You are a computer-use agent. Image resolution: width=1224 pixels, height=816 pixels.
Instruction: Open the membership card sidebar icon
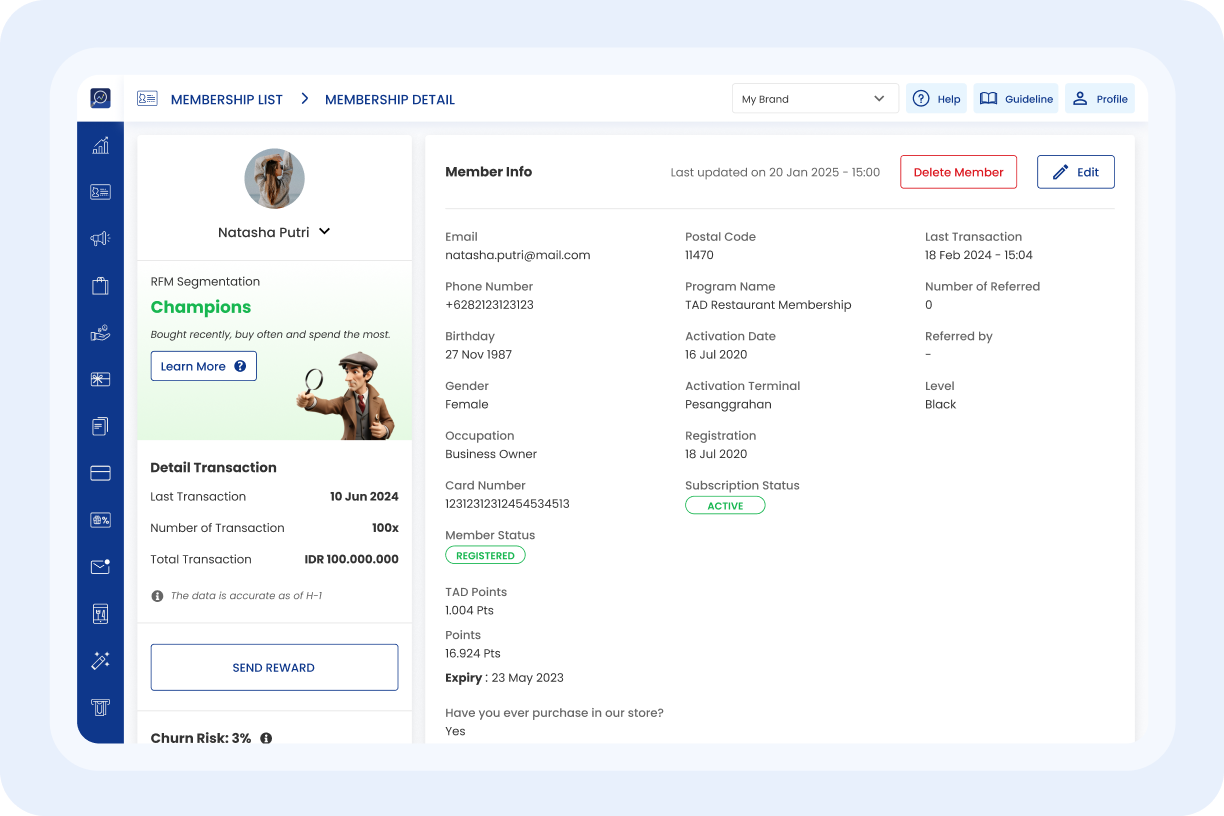[x=100, y=192]
